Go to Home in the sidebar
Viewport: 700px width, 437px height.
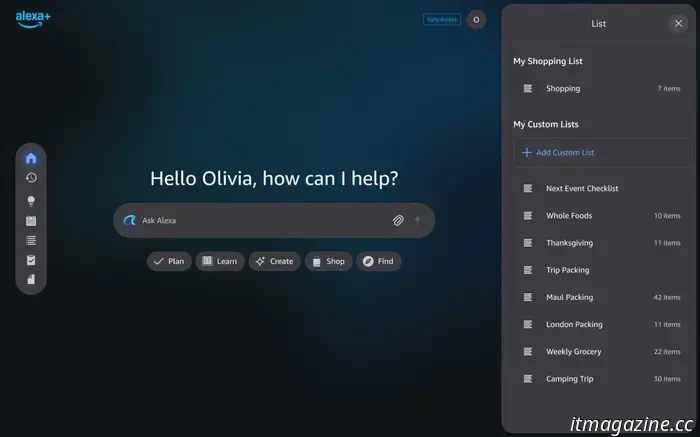pos(31,158)
